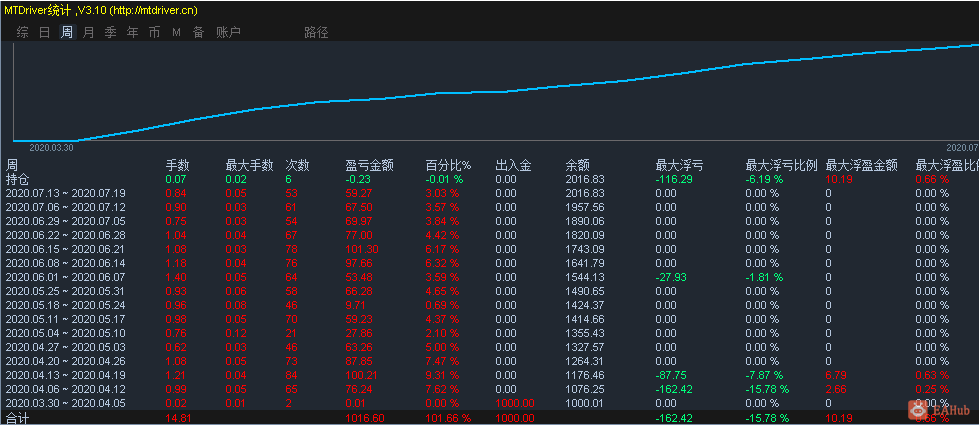
Task: Open the 账户 account tab
Action: point(229,32)
